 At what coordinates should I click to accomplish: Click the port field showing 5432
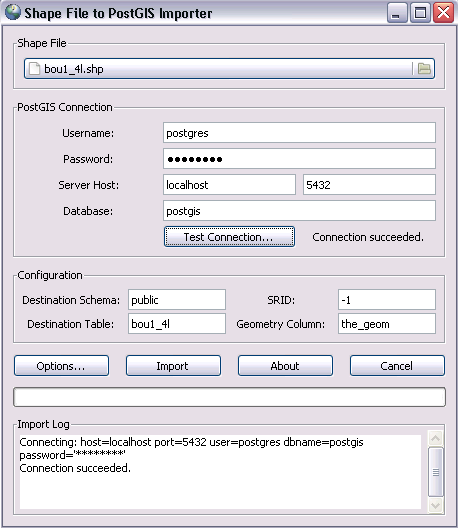point(369,185)
